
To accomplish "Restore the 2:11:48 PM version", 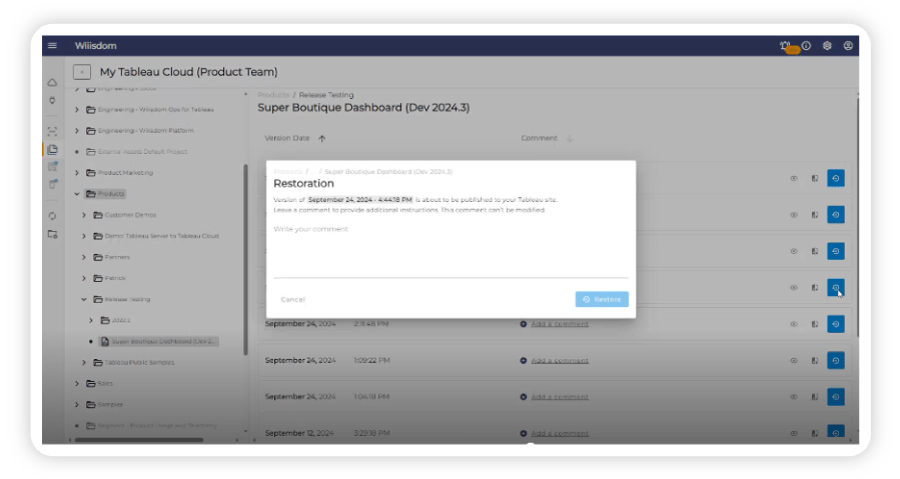I will (836, 324).
